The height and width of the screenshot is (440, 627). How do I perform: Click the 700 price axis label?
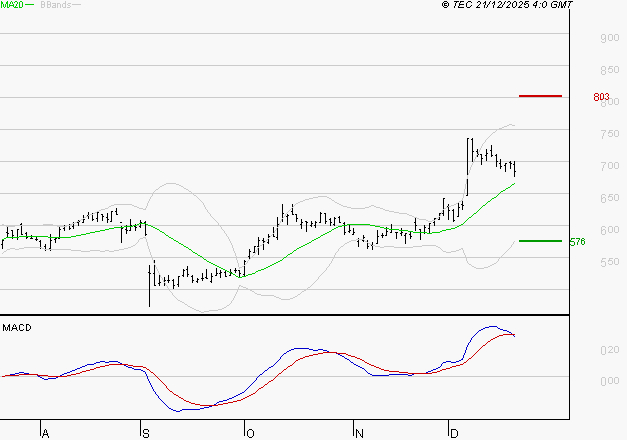click(x=610, y=166)
